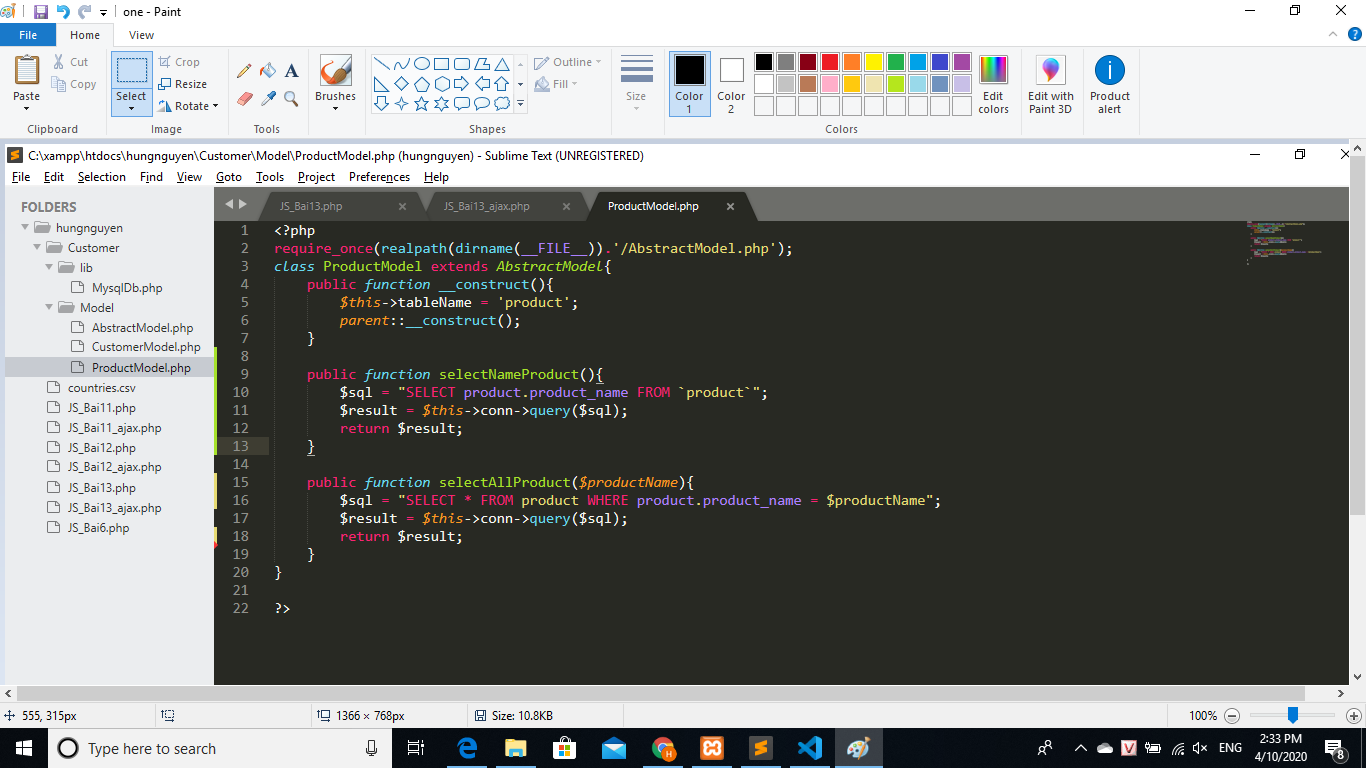Open the Preferences menu in Sublime
Image resolution: width=1366 pixels, height=768 pixels.
pos(379,177)
